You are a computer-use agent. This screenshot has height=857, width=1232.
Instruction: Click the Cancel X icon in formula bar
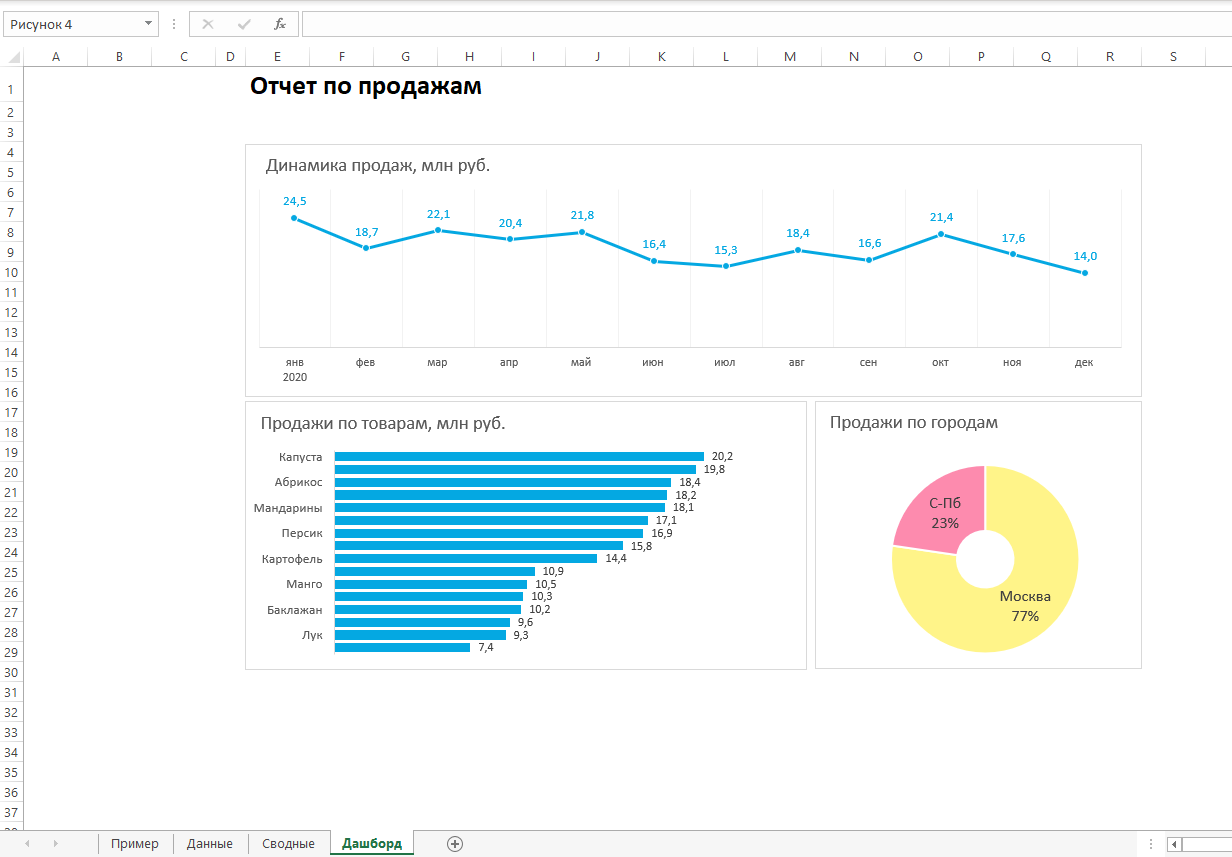click(208, 24)
